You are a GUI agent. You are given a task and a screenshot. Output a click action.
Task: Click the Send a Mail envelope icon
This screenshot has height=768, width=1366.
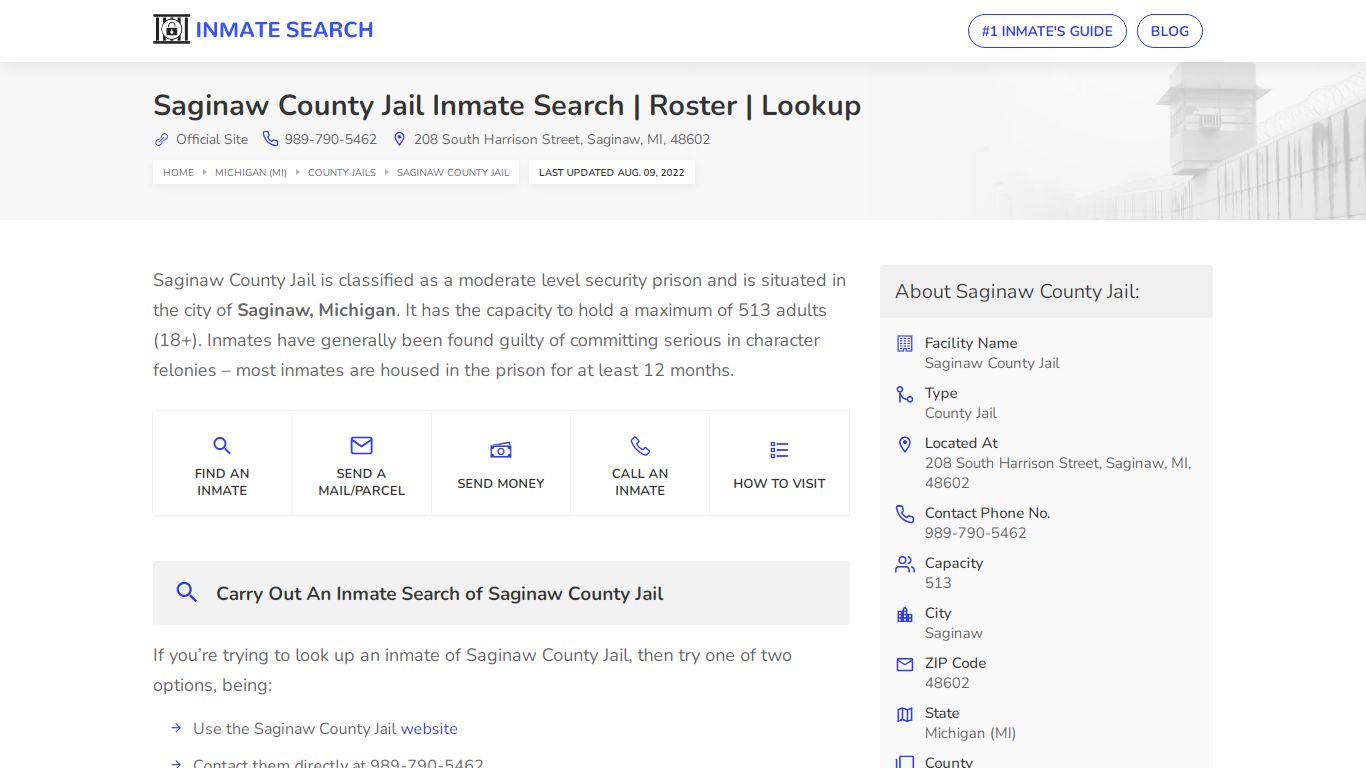(361, 446)
